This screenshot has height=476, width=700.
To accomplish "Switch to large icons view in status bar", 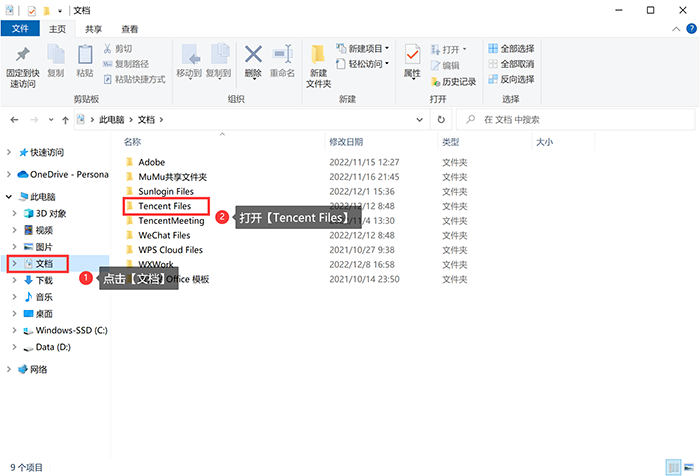I will click(x=690, y=468).
